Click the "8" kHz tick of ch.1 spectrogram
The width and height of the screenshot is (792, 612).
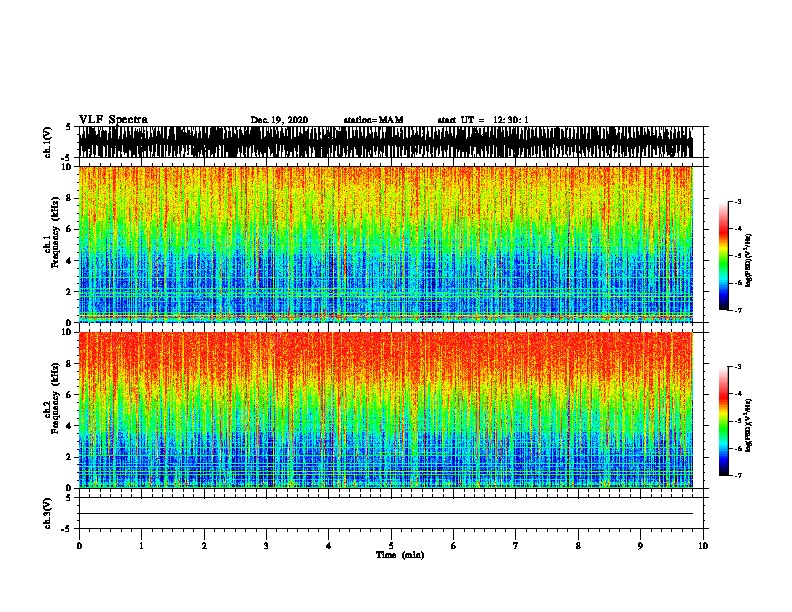pyautogui.click(x=70, y=198)
